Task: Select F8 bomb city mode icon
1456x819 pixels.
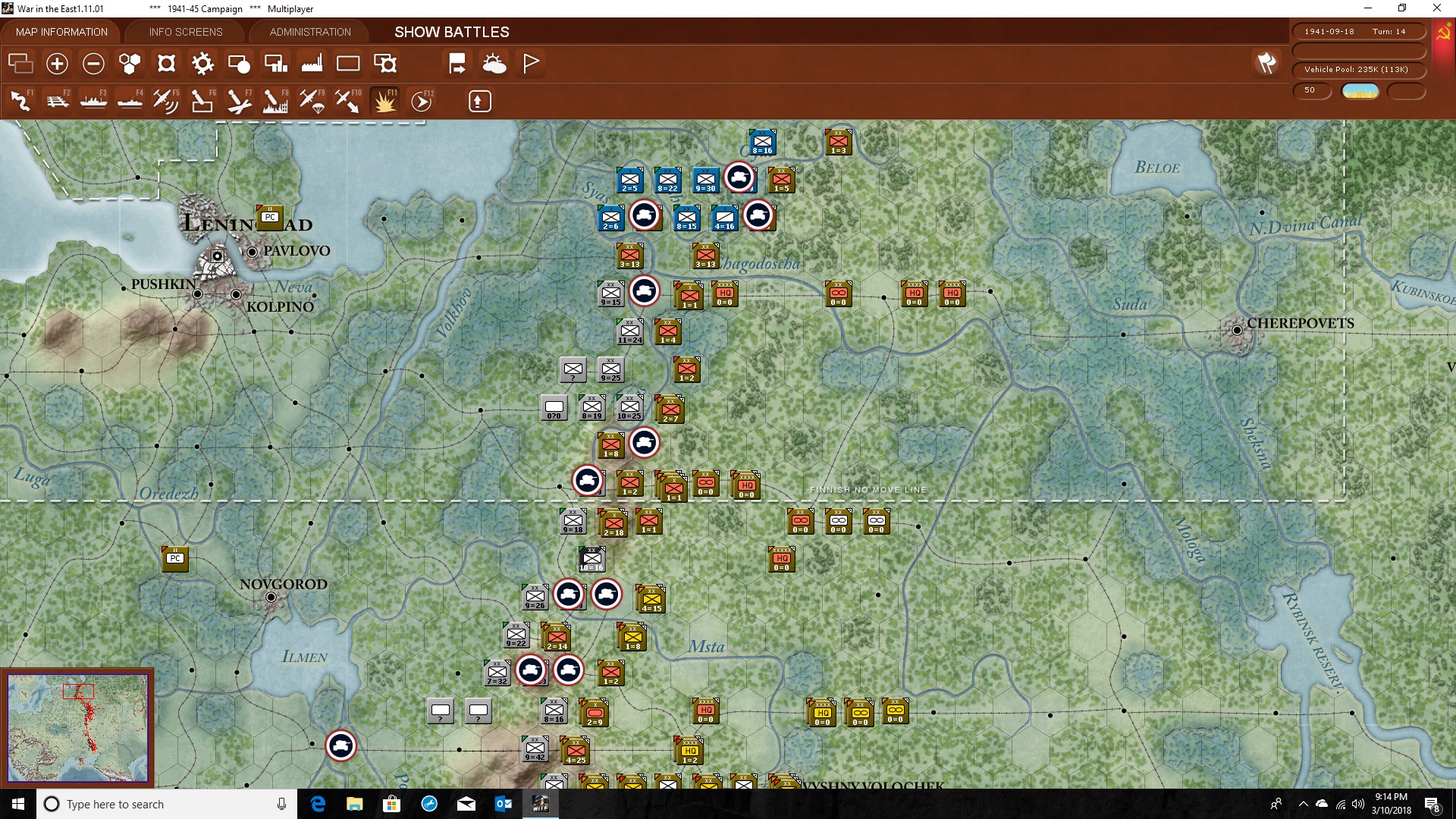Action: tap(275, 101)
